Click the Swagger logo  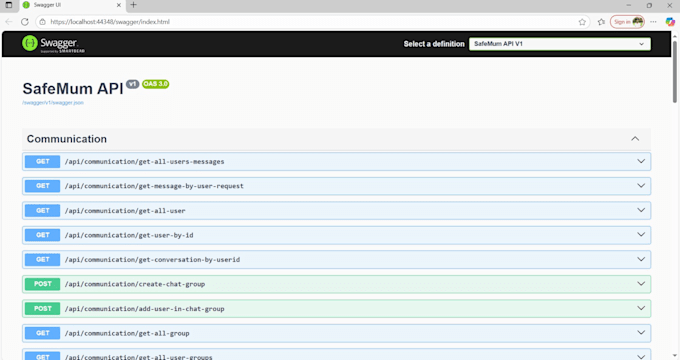coord(53,44)
